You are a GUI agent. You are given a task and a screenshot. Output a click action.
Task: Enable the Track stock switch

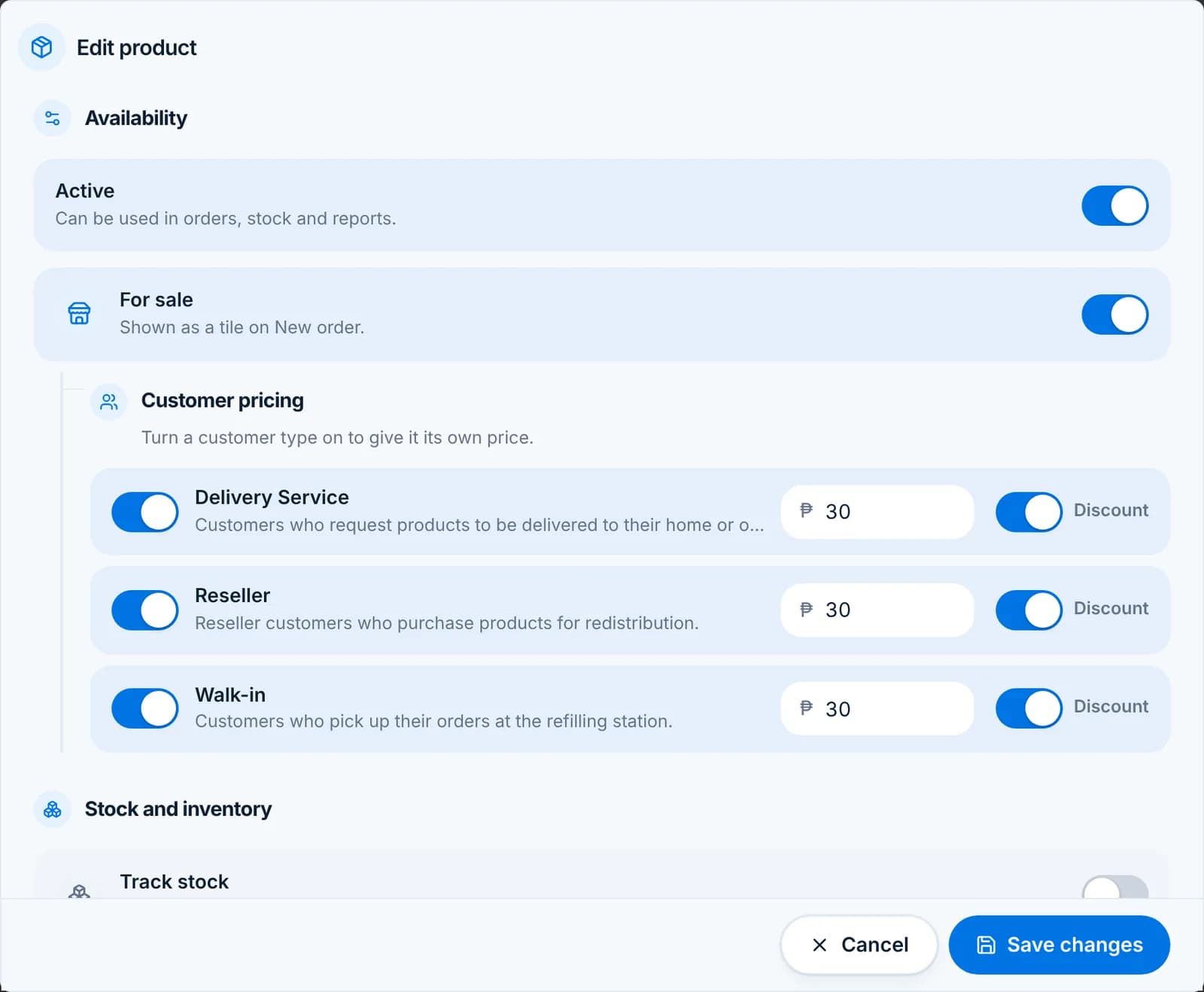coord(1114,888)
